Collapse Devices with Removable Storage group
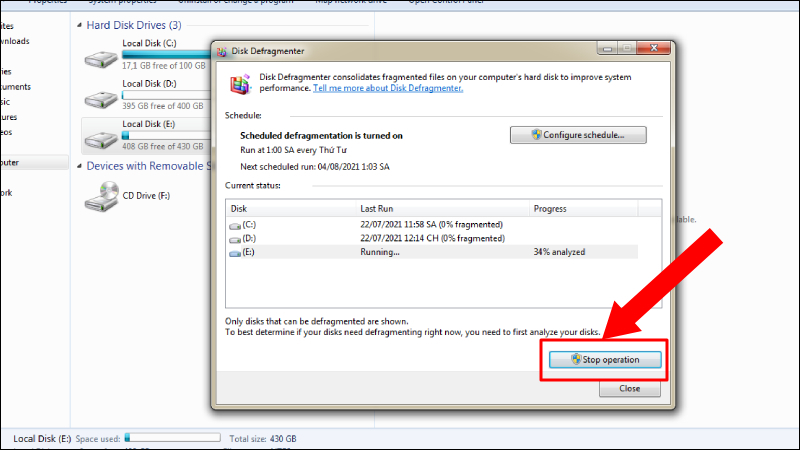The height and width of the screenshot is (450, 800). click(x=79, y=166)
